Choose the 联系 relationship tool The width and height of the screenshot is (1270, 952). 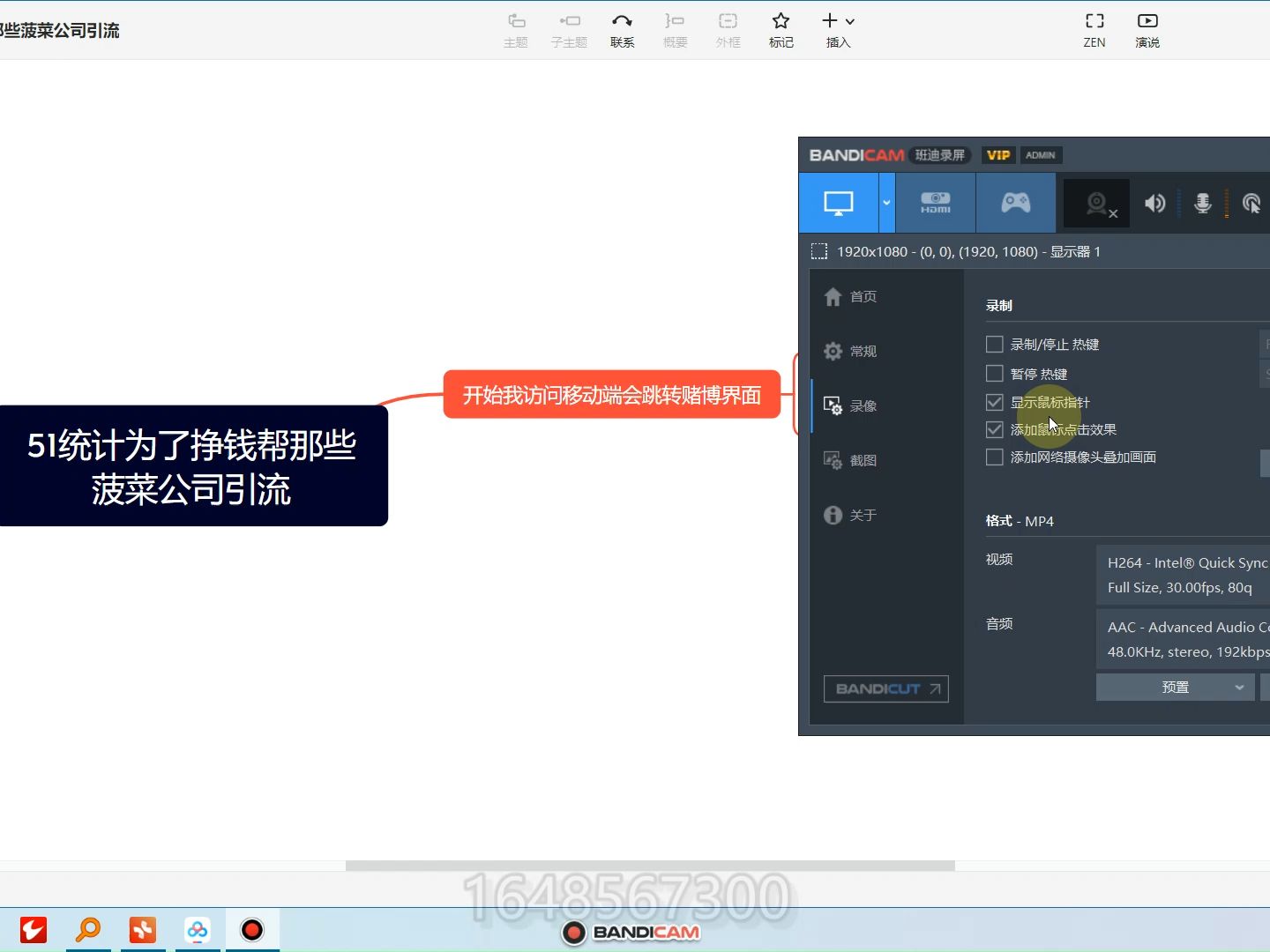[622, 30]
